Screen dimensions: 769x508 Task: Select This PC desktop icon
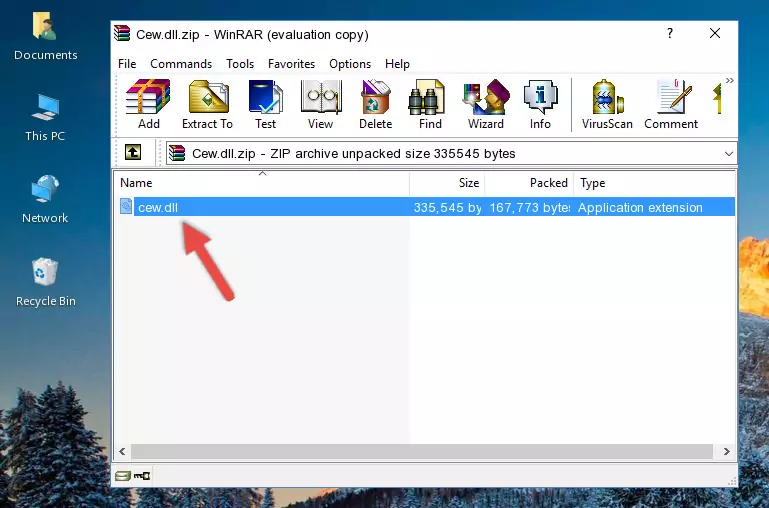[45, 118]
